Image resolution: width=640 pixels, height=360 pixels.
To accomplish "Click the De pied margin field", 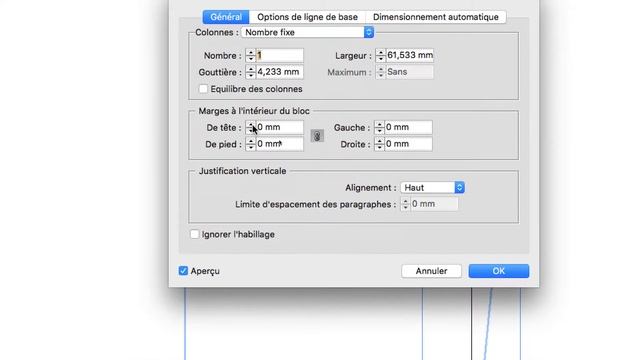I will [x=280, y=144].
